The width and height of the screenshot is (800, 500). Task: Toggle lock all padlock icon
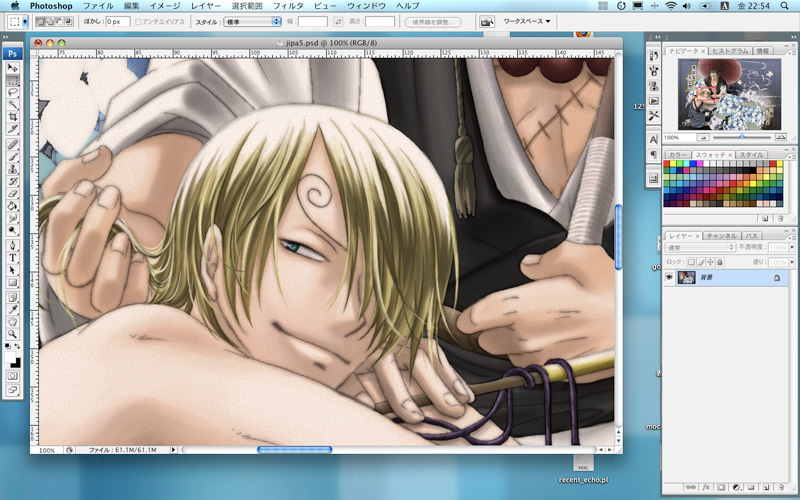720,262
